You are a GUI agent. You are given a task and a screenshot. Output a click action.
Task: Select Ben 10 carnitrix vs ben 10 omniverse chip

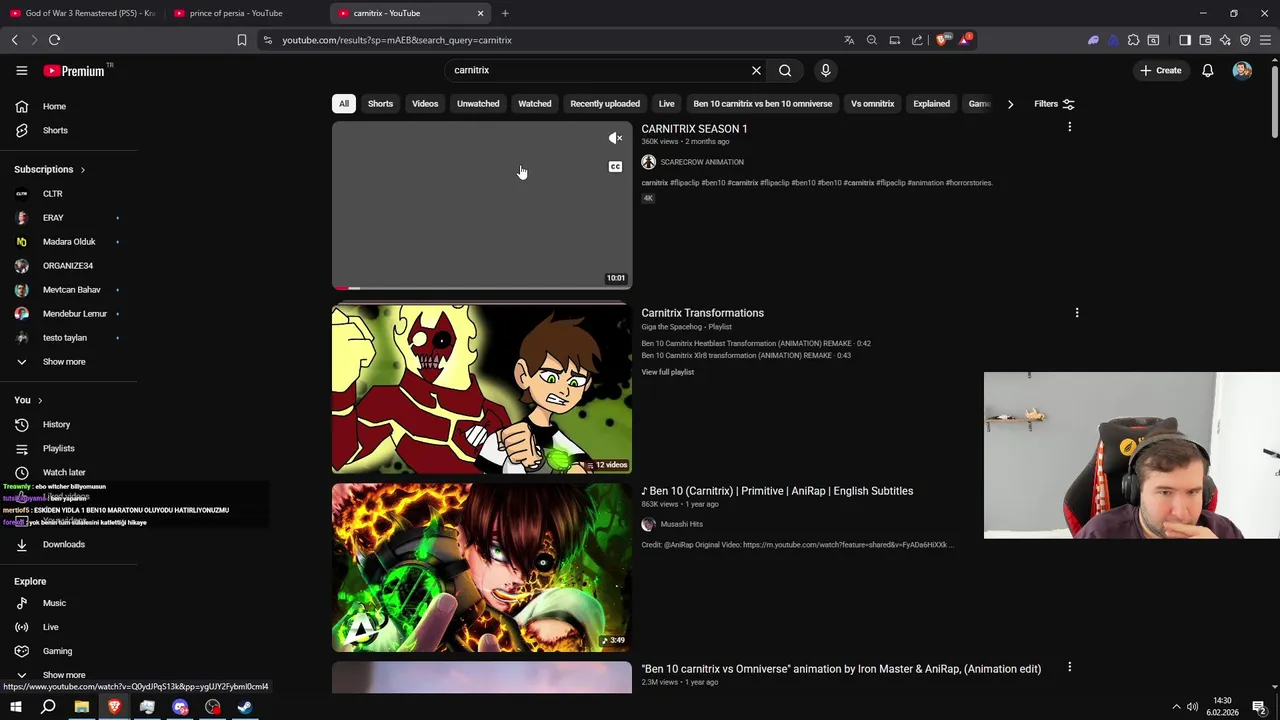pos(762,103)
